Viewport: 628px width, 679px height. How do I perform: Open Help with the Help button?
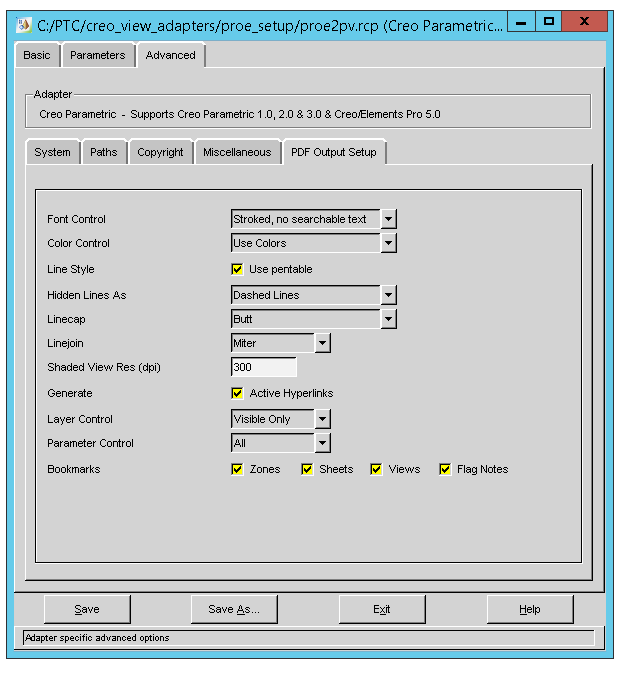coord(530,609)
